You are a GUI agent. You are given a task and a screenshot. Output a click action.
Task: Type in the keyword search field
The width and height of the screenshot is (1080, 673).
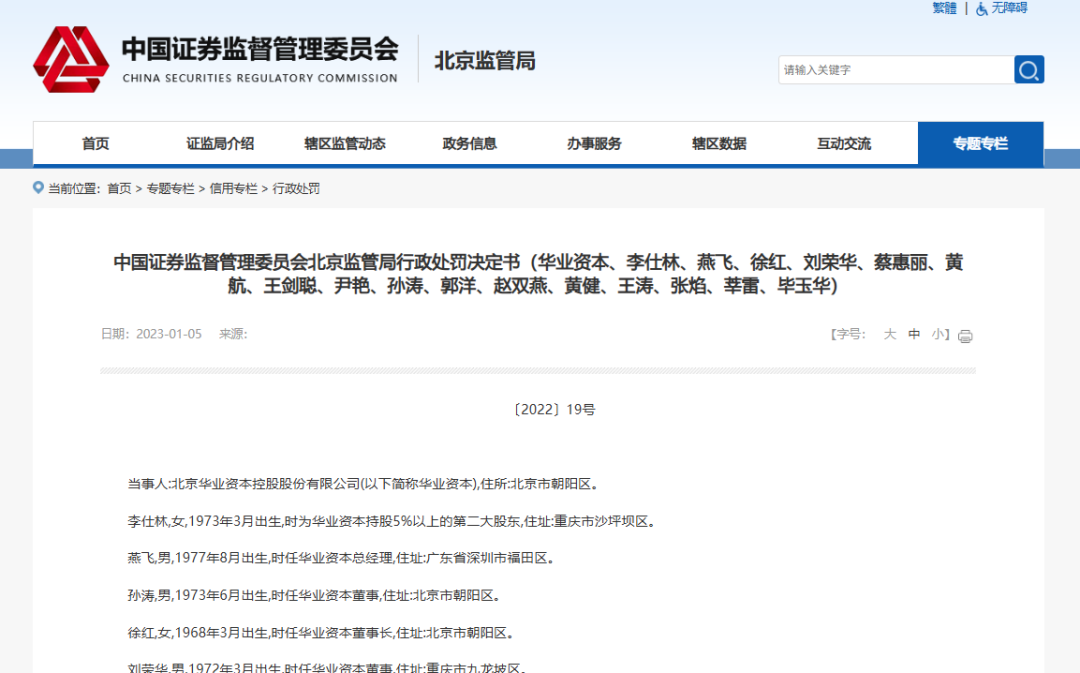(x=895, y=70)
